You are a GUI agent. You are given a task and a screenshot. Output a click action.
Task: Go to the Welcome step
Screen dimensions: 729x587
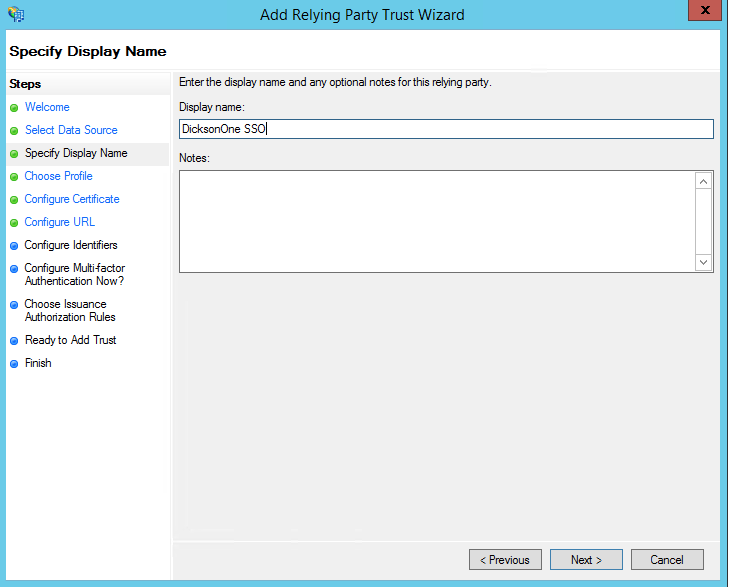tap(47, 107)
